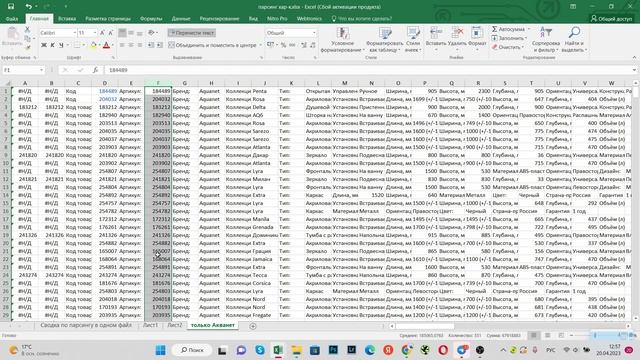Open Очистить clear dropdown

click(507, 47)
